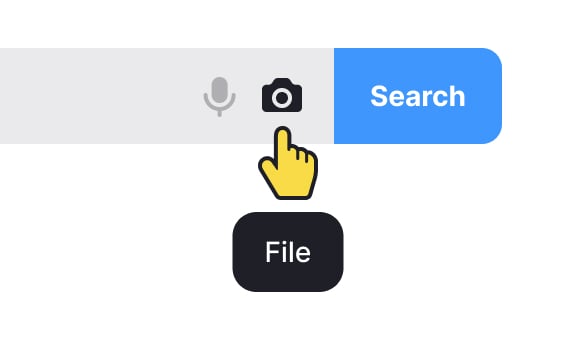Viewport: 576px width, 360px height.
Task: Activate voice input microphone
Action: tap(220, 96)
